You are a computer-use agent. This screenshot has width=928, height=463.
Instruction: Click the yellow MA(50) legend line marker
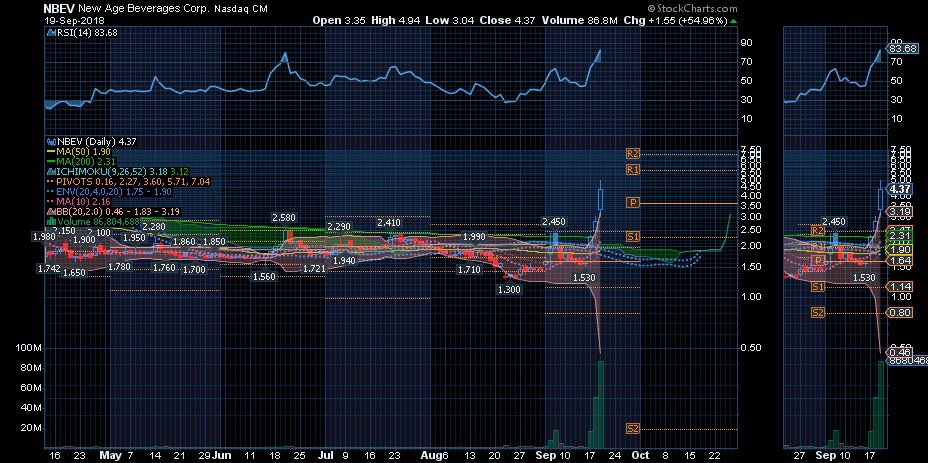point(51,152)
